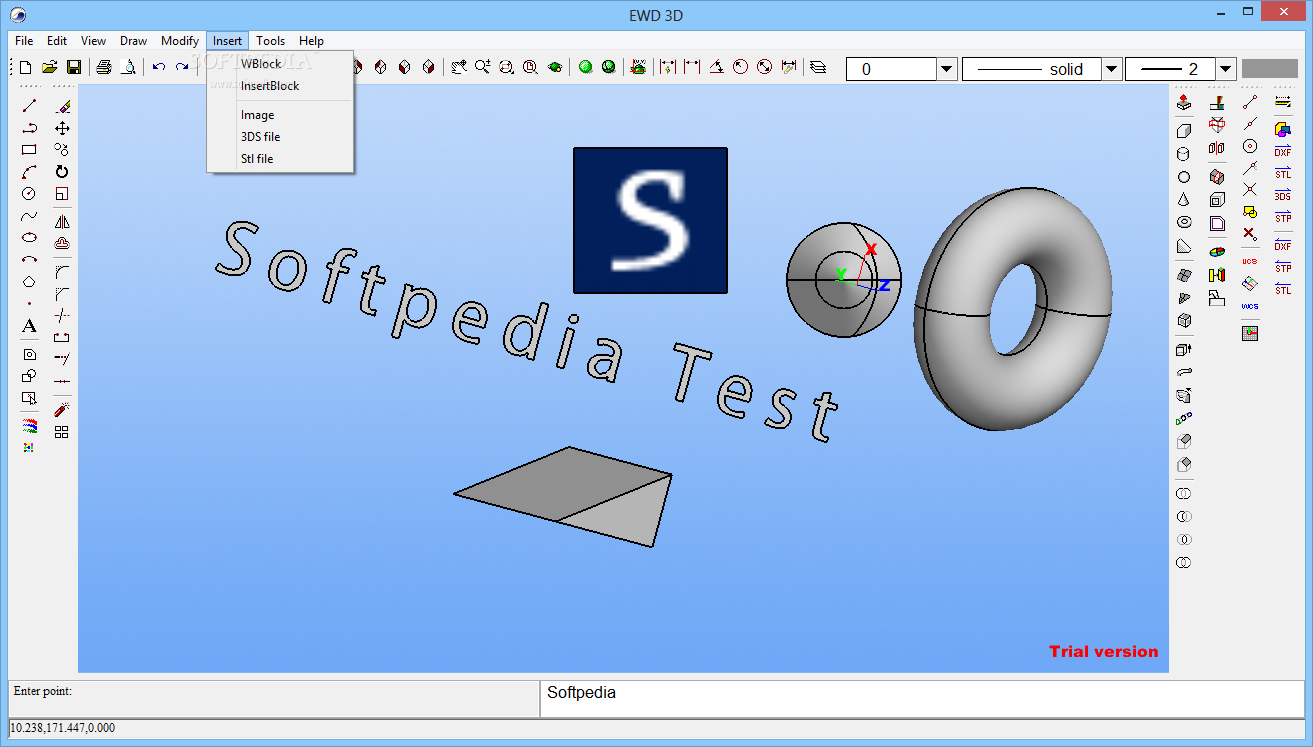
Task: Pick the Circle drawing tool
Action: (29, 194)
